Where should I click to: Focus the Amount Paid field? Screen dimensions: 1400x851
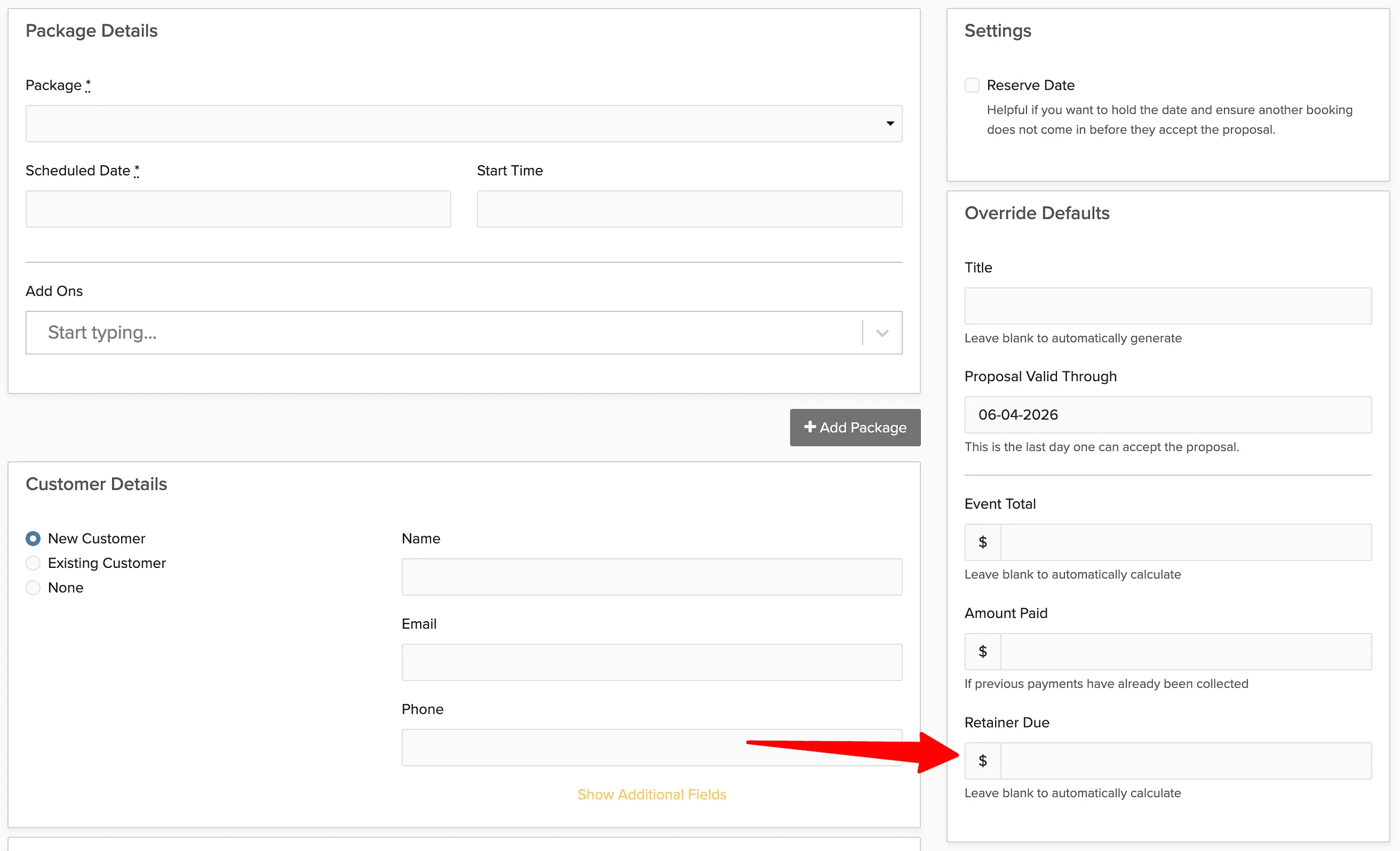(1186, 652)
